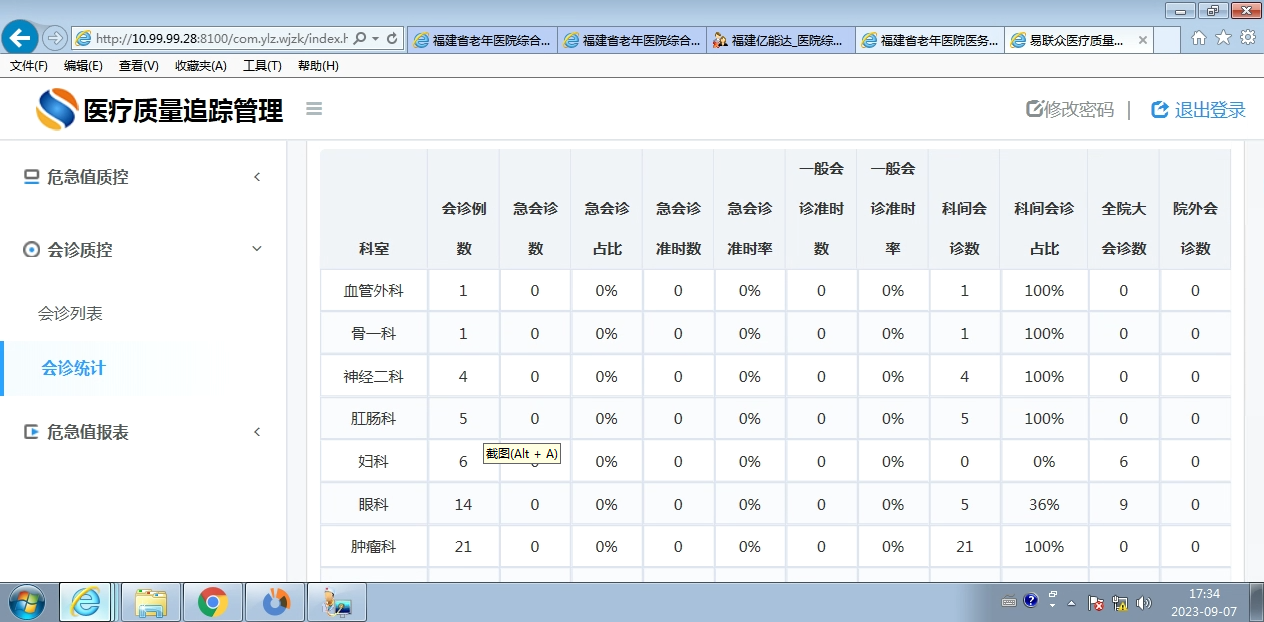Click the 眼科 row name cell
1264x622 pixels.
(374, 505)
